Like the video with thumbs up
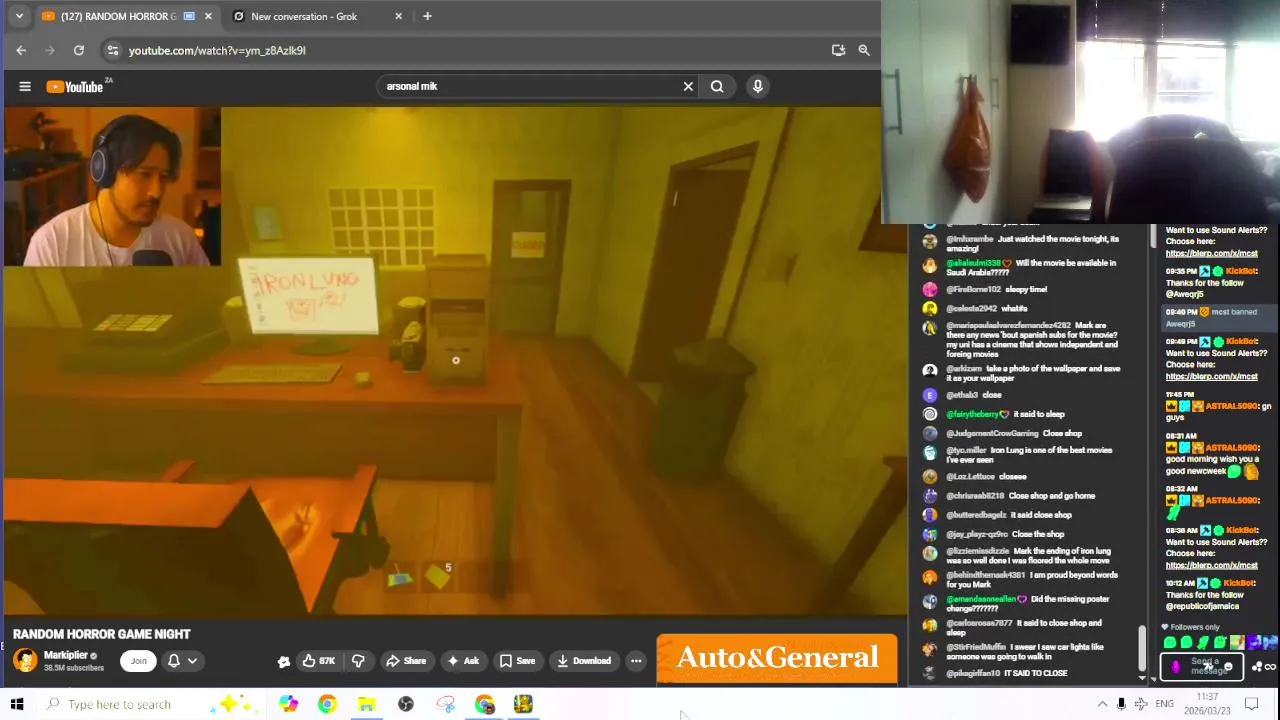Image resolution: width=1280 pixels, height=720 pixels. 319,661
